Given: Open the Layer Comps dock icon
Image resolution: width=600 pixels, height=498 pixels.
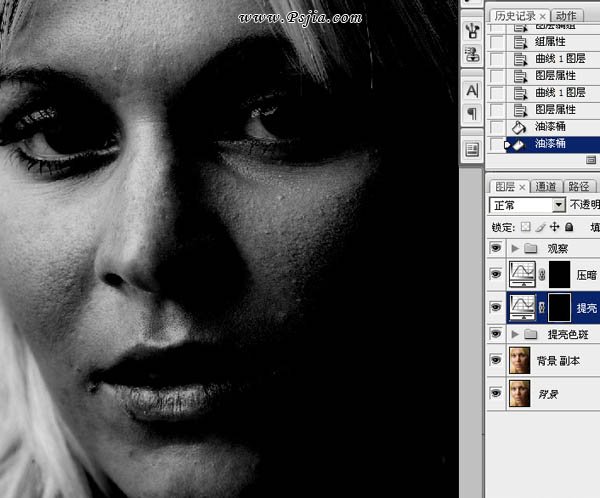Looking at the screenshot, I should [472, 150].
